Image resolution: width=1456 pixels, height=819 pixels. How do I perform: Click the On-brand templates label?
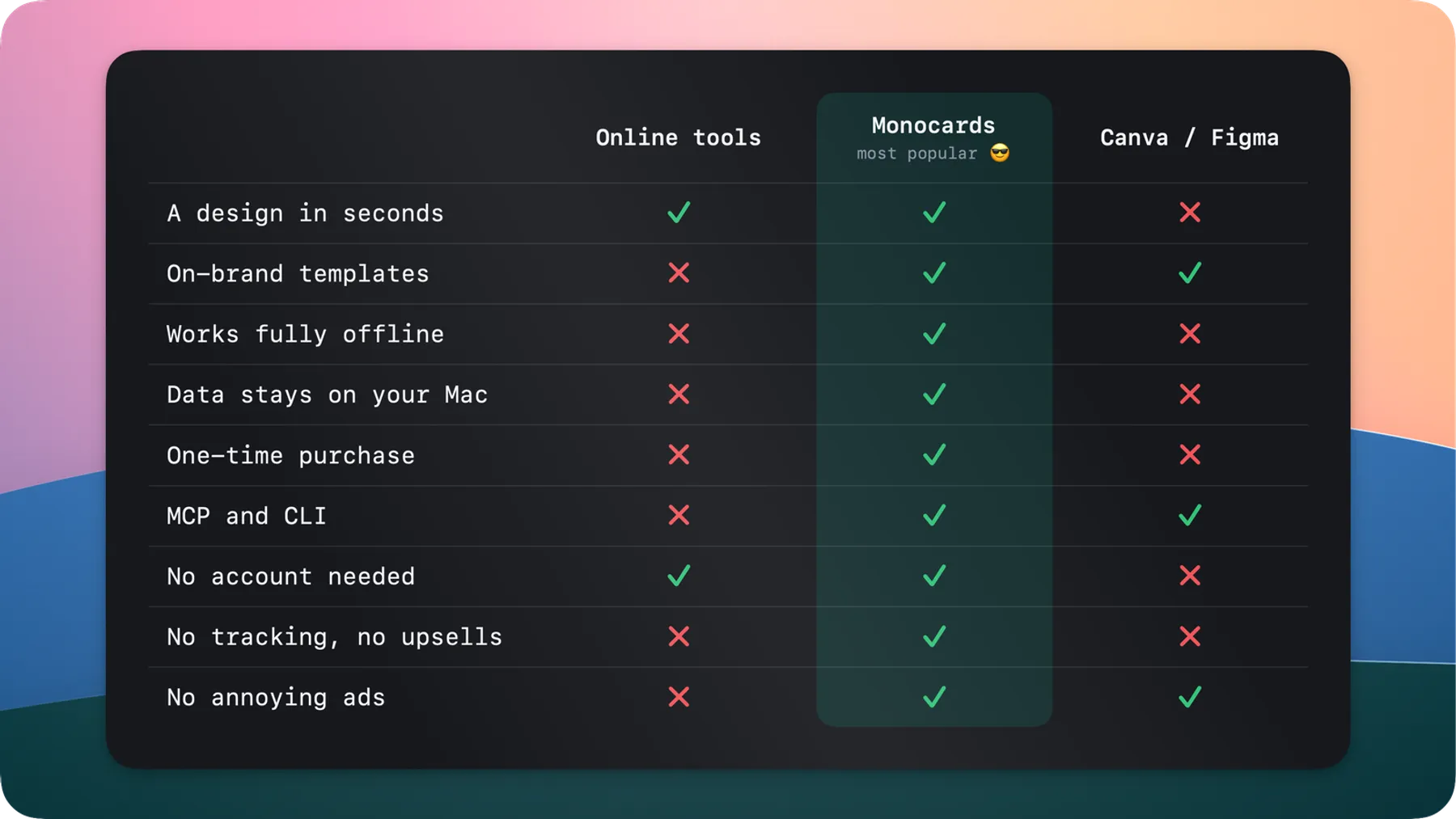coord(298,274)
